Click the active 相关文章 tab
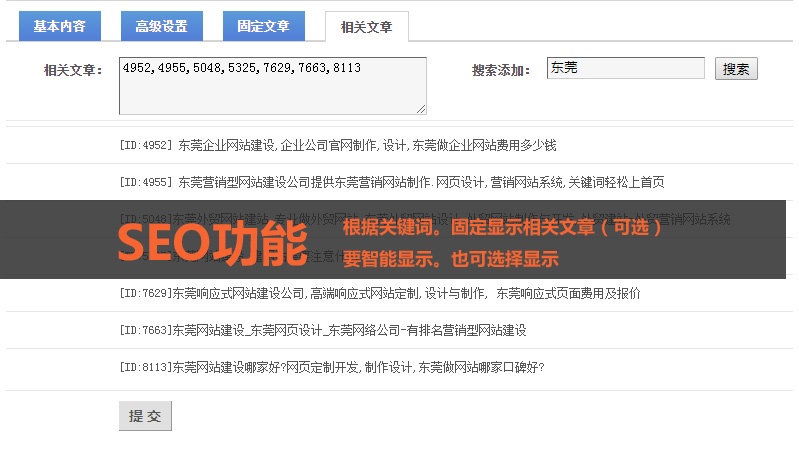This screenshot has width=799, height=469. (x=366, y=27)
